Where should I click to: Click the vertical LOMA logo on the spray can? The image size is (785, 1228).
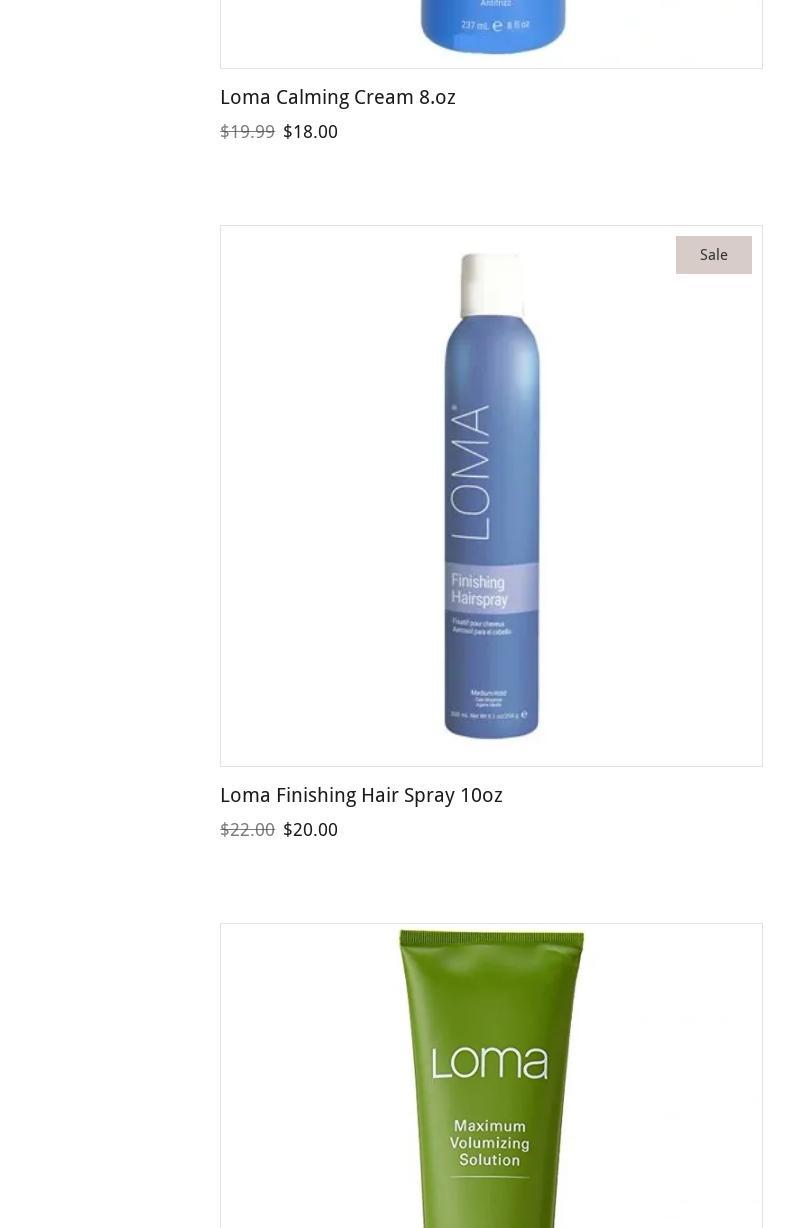[472, 472]
